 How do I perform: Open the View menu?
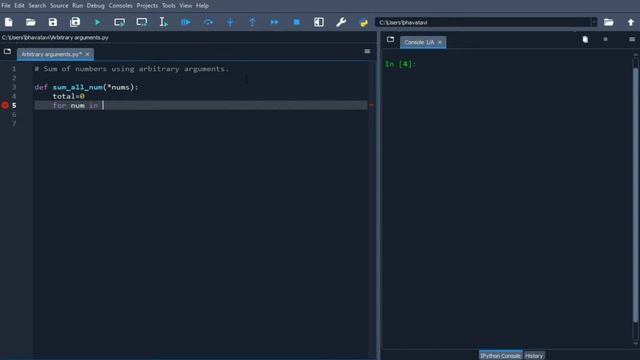coord(186,6)
